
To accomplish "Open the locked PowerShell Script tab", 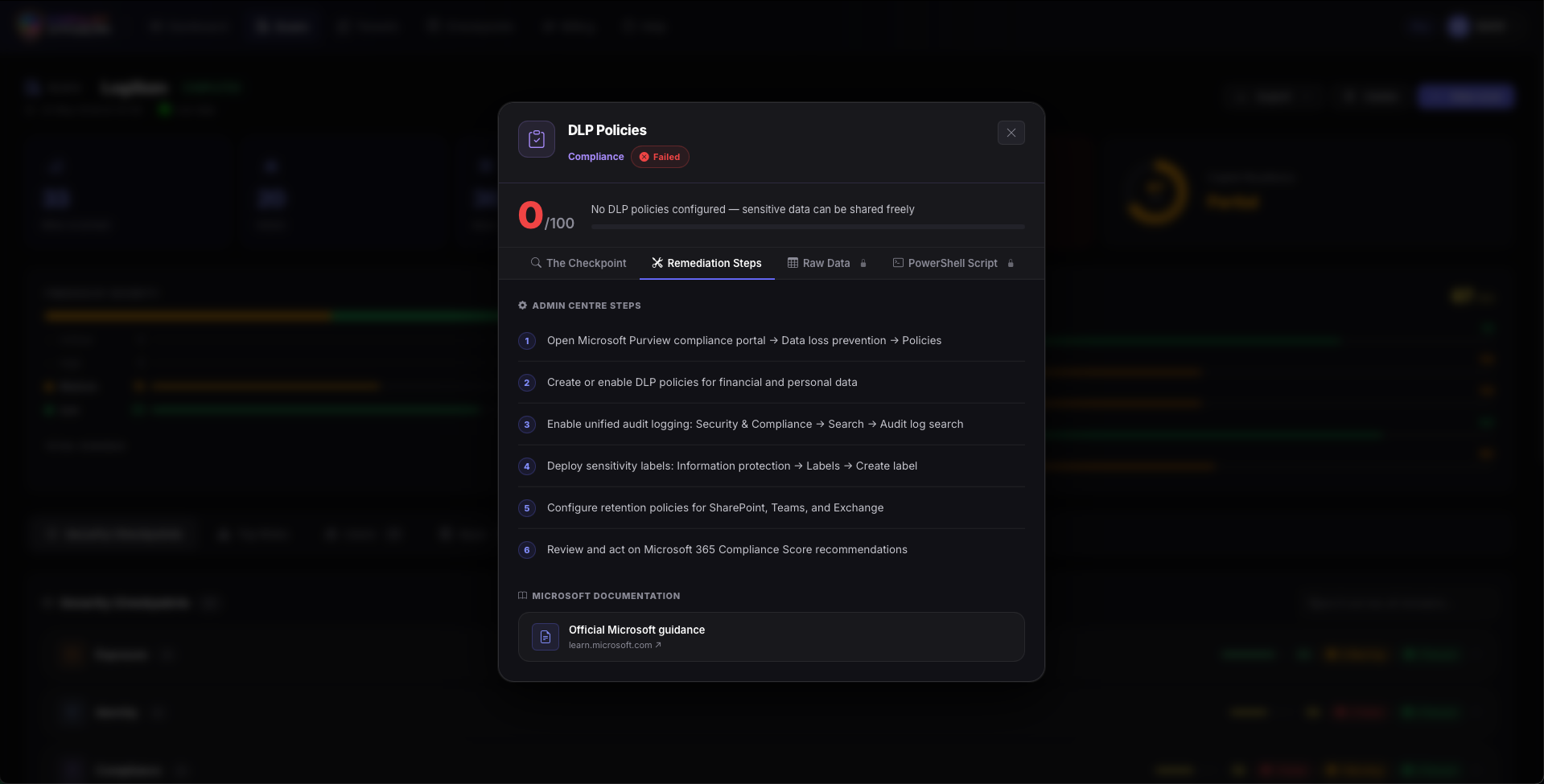I will pos(953,263).
